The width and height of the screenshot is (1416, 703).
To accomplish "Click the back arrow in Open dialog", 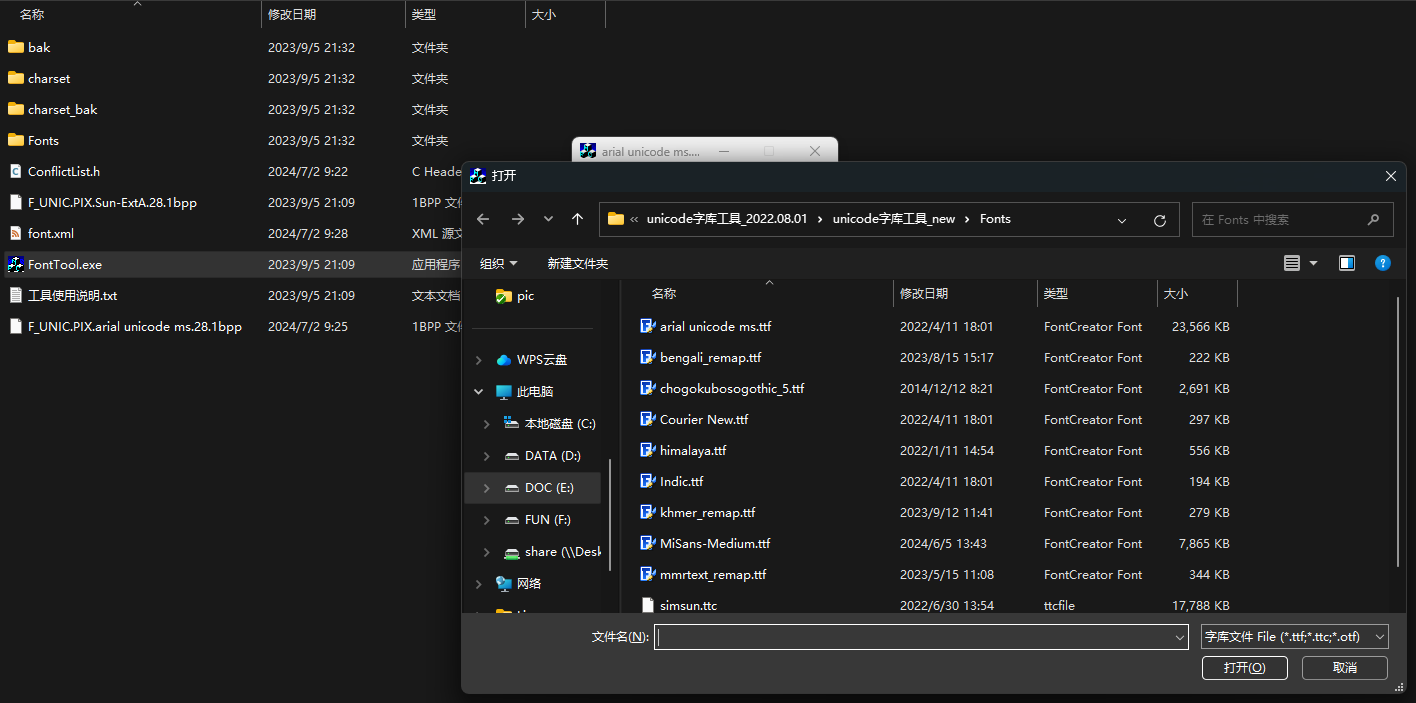I will (483, 219).
